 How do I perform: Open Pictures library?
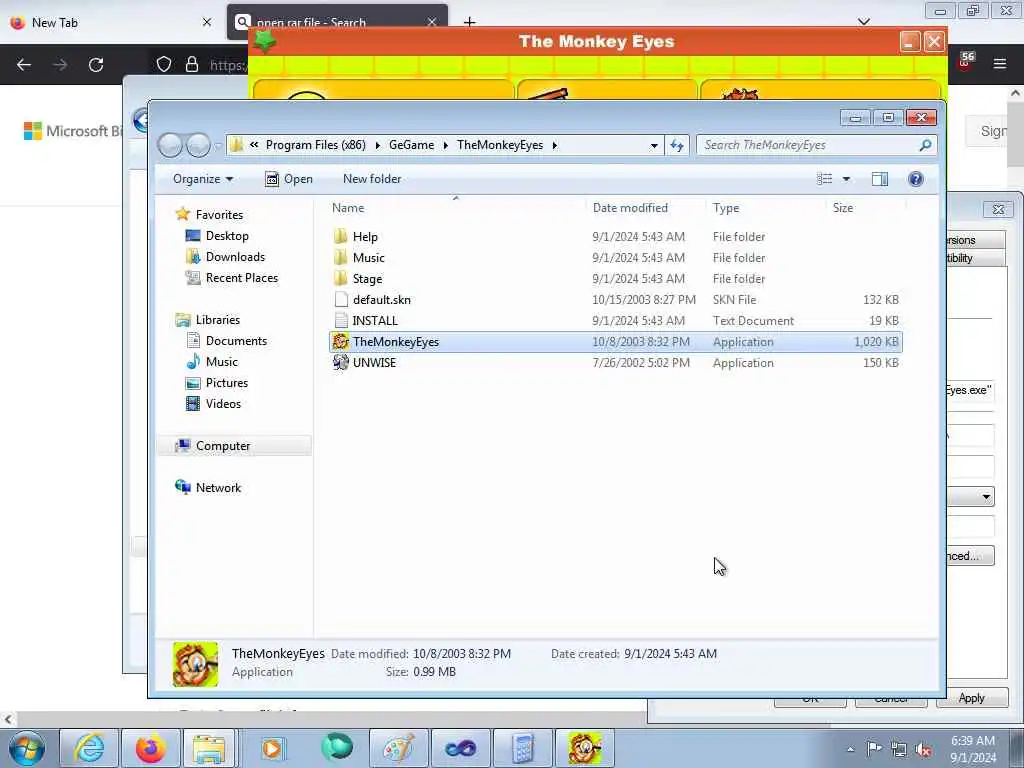(227, 383)
